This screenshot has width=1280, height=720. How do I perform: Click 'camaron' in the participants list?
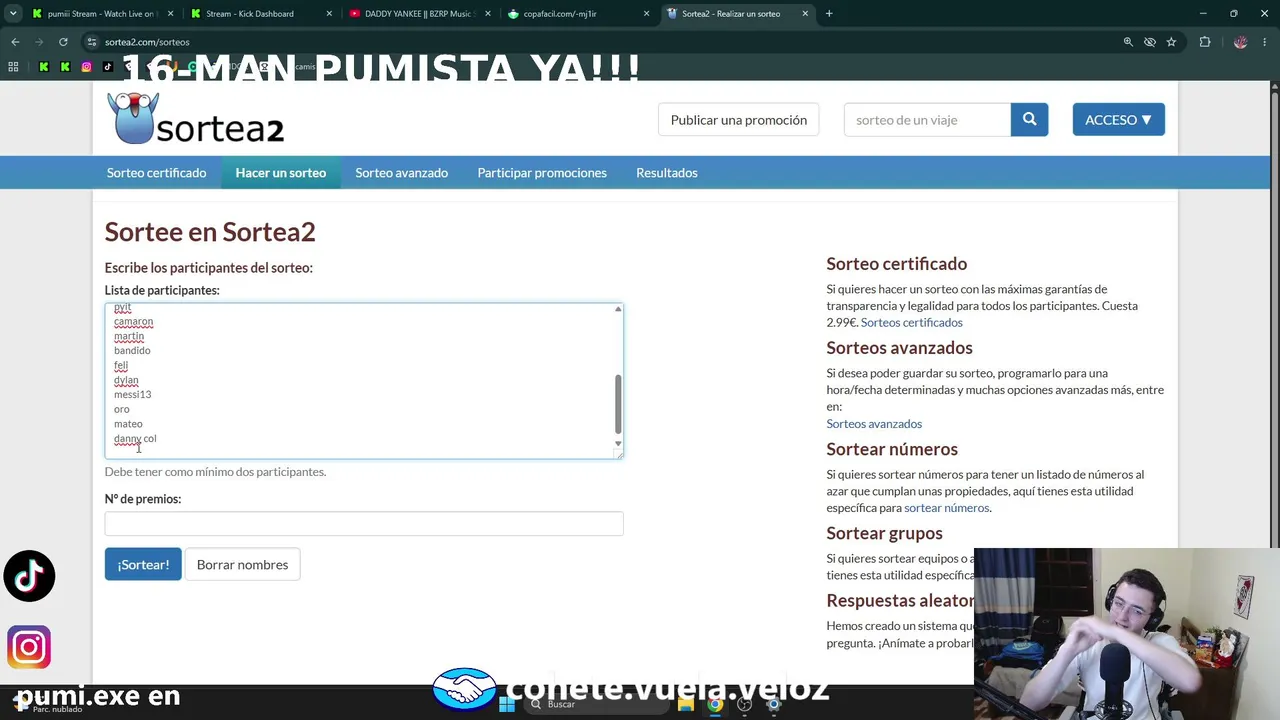tap(133, 322)
